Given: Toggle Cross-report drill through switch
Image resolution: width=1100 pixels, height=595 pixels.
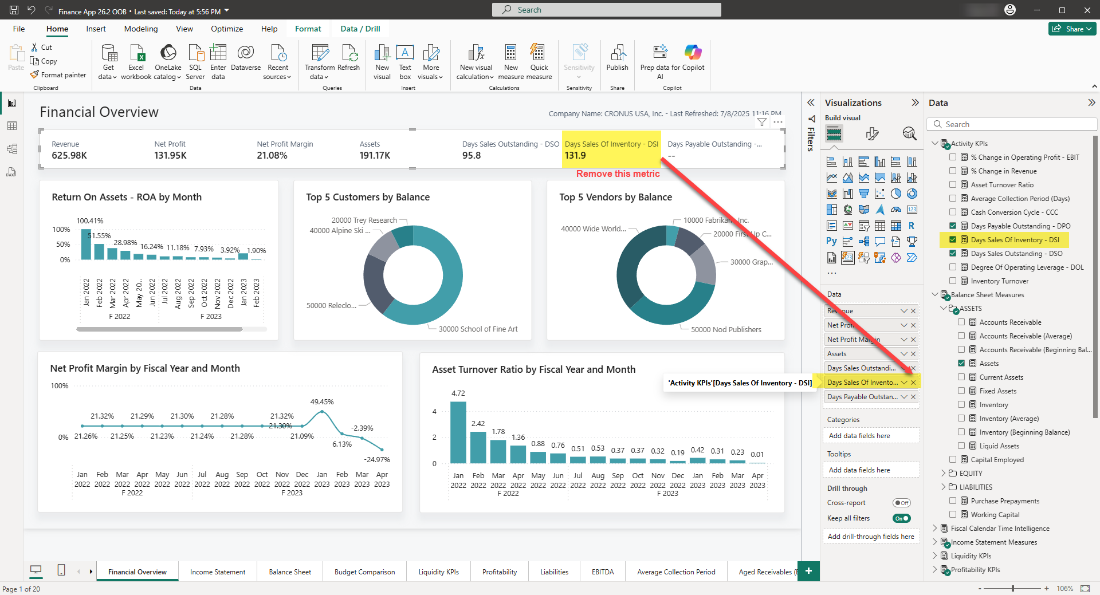Looking at the screenshot, I should [901, 502].
